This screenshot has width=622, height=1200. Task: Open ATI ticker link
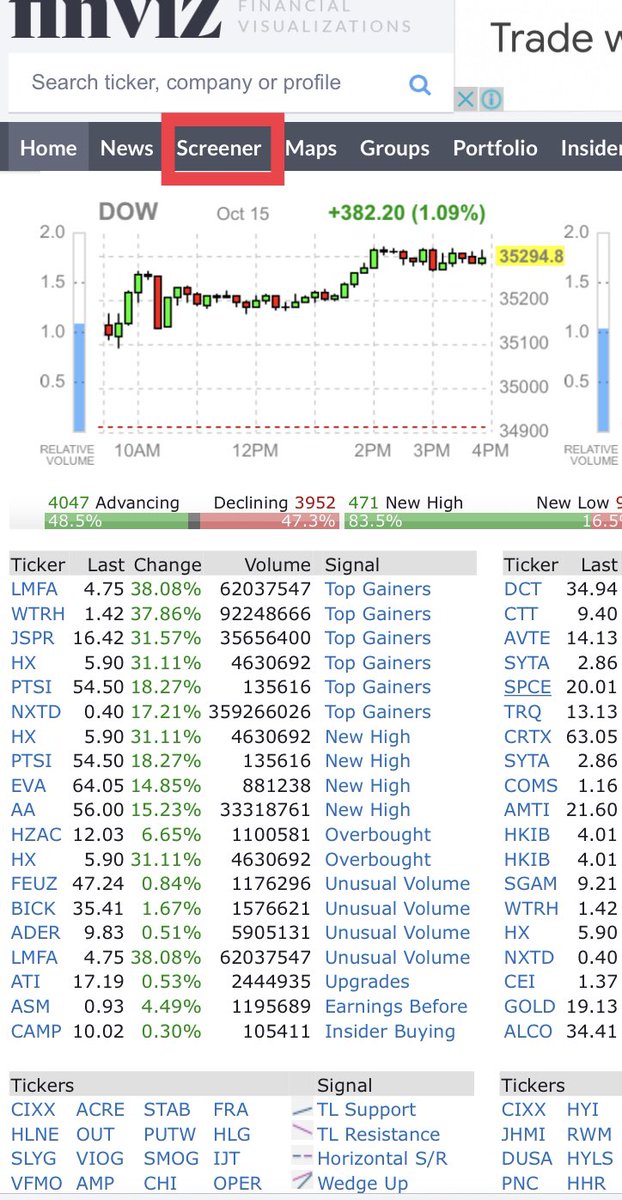pos(25,982)
